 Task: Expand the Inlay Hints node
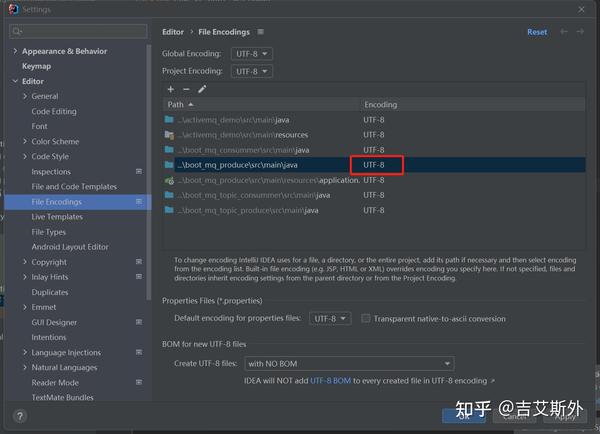point(25,277)
